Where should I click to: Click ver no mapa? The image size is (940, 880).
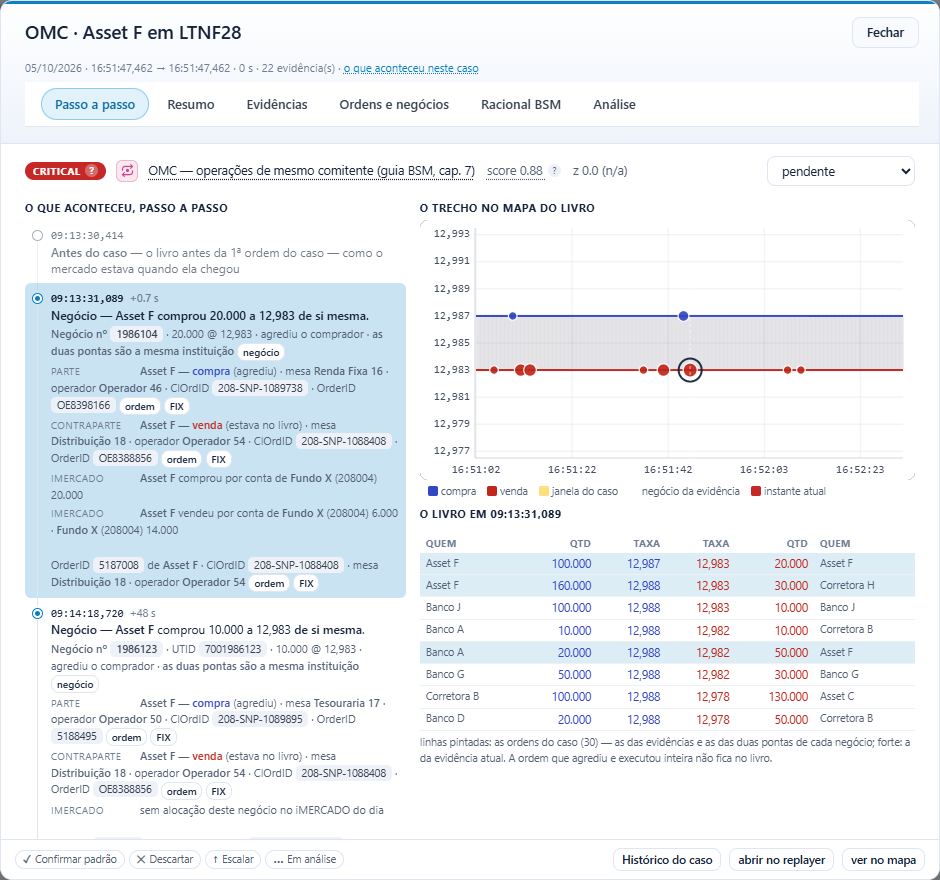coord(883,860)
